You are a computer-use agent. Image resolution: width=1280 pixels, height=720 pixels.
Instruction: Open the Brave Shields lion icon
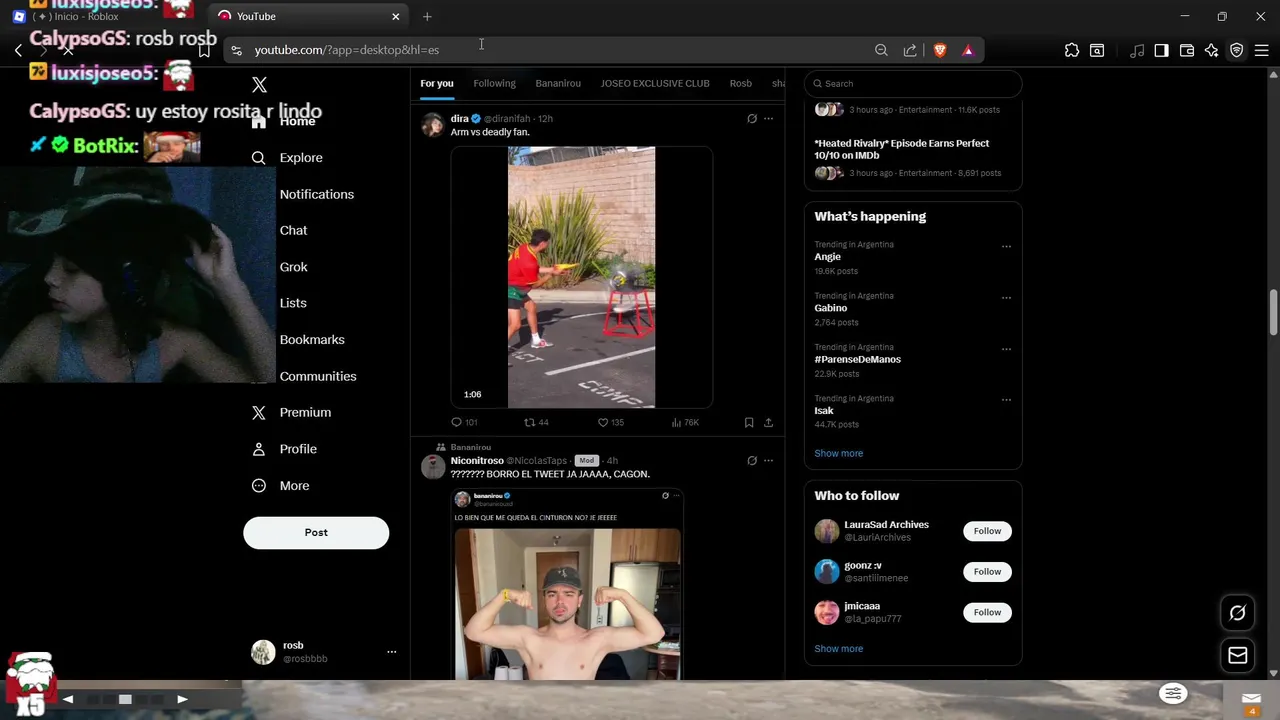[x=940, y=50]
